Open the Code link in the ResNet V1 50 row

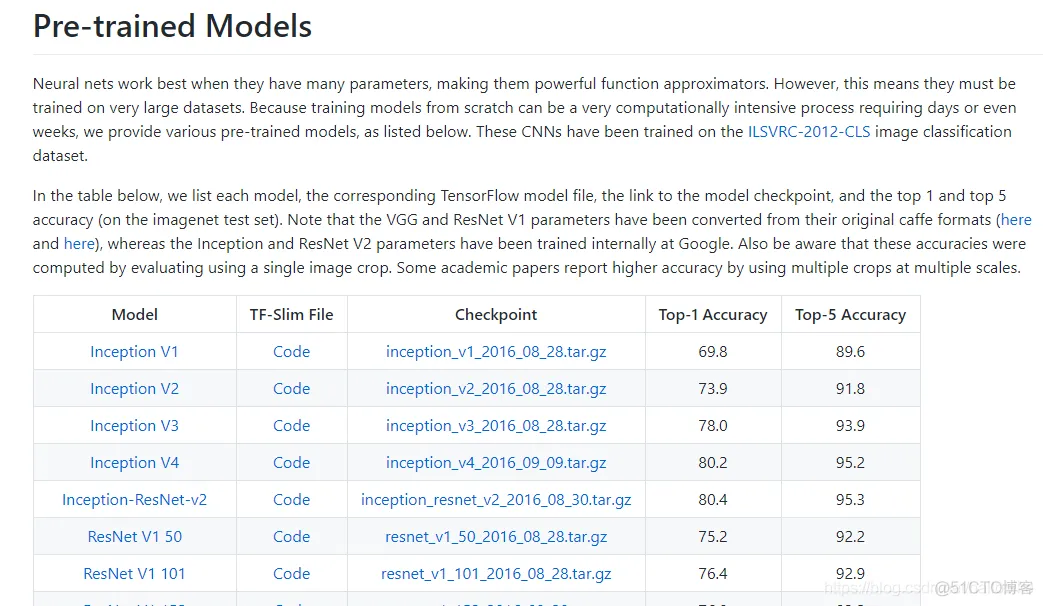pos(291,537)
